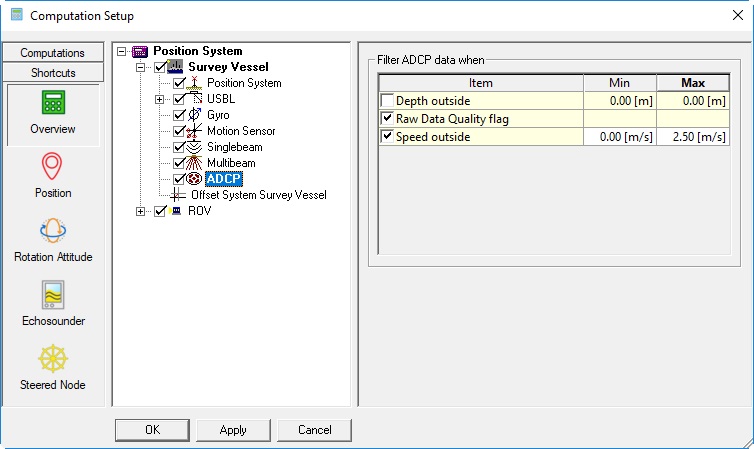Click the Apply button
The image size is (754, 449).
(x=233, y=430)
